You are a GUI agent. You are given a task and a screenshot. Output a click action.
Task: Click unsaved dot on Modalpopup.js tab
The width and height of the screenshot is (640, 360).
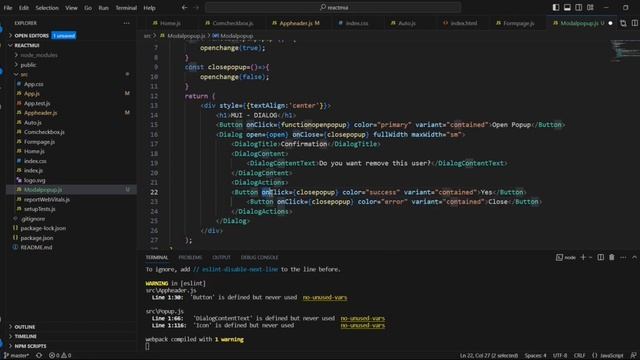(x=610, y=23)
